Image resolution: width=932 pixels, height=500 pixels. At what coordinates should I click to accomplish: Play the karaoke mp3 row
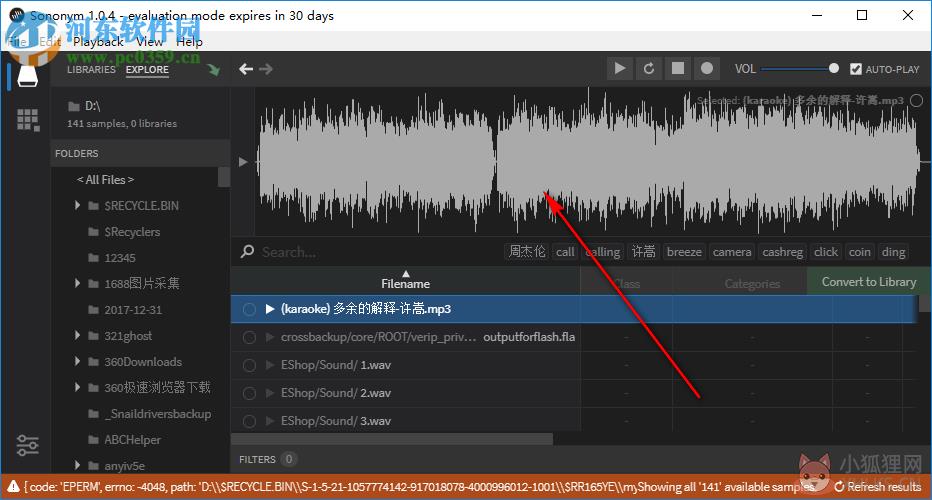pos(269,309)
